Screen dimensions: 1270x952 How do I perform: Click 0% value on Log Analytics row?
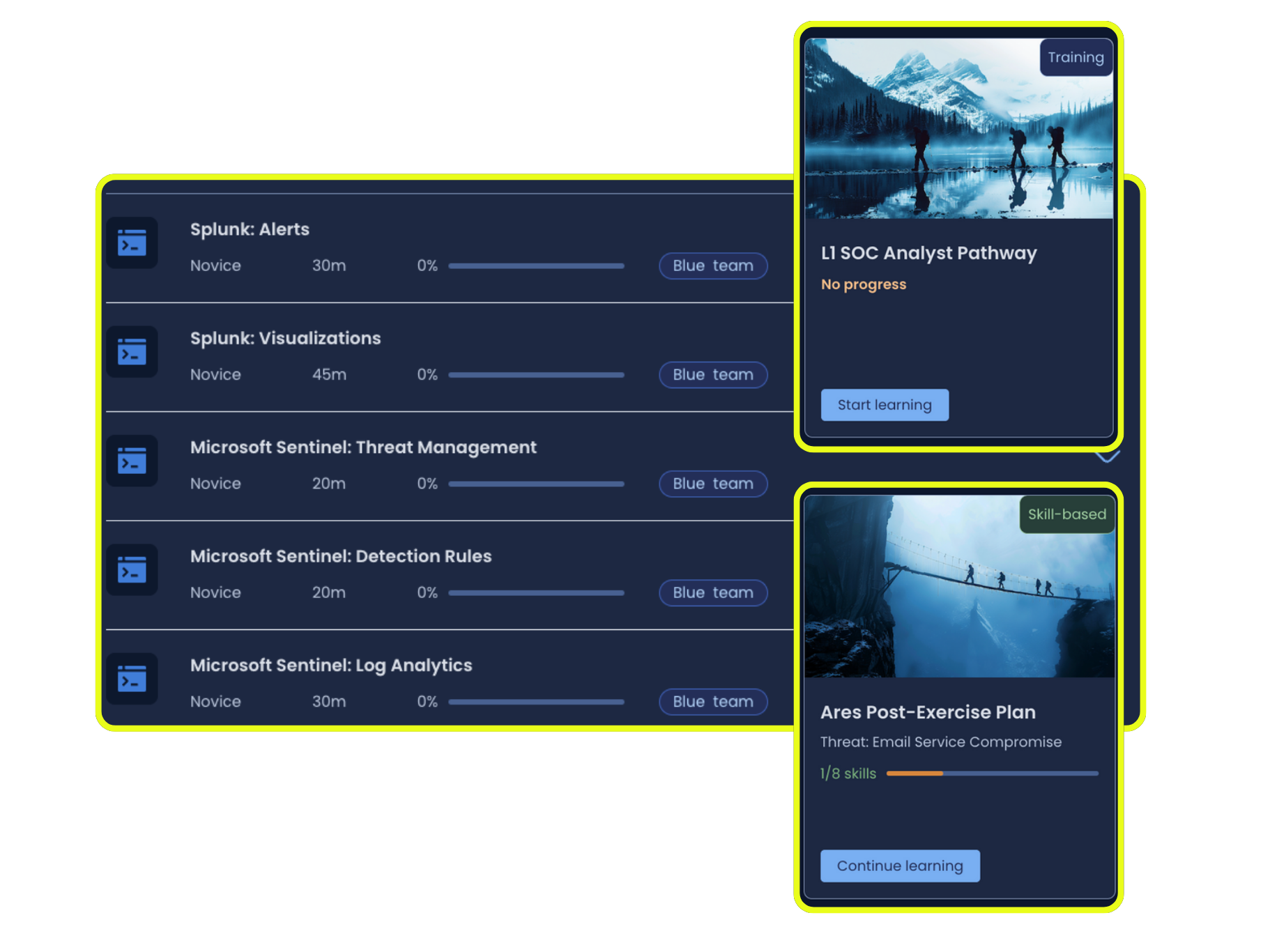click(x=427, y=702)
